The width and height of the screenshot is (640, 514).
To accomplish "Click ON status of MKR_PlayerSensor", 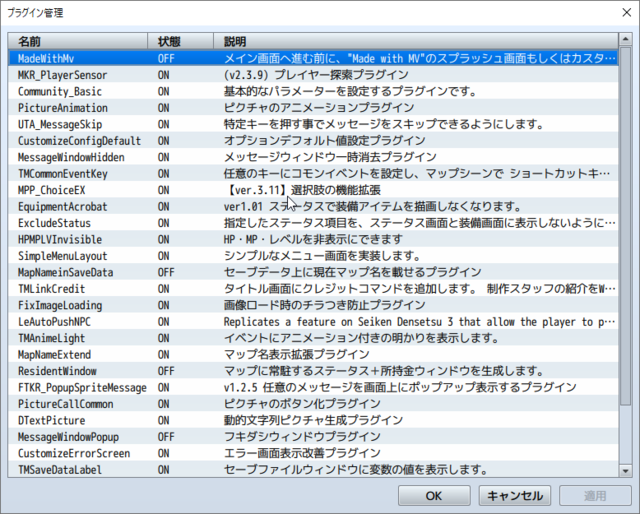I will (164, 75).
